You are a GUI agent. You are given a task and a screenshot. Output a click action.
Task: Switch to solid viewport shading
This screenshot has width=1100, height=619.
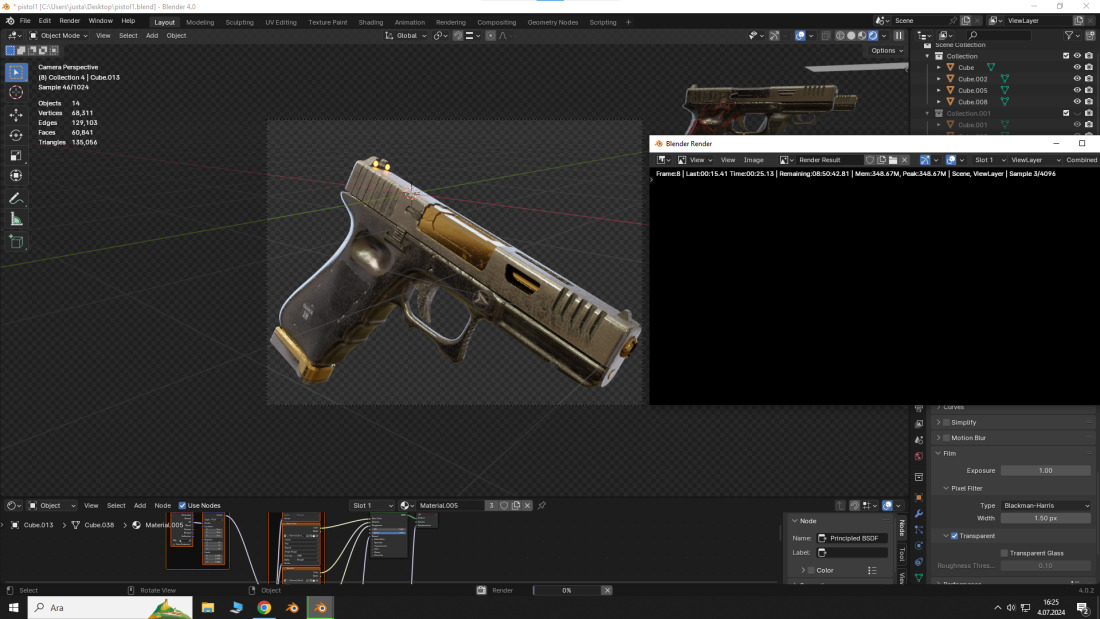point(851,36)
